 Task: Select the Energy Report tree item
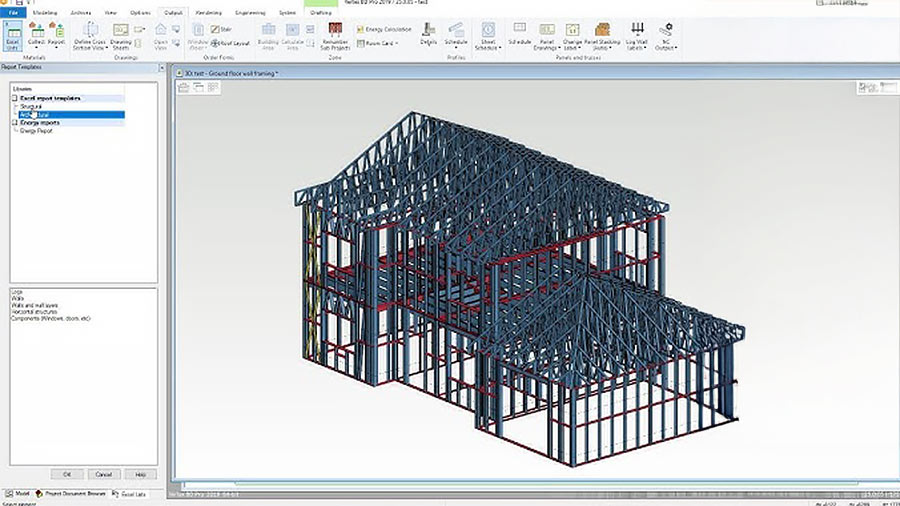pyautogui.click(x=38, y=130)
